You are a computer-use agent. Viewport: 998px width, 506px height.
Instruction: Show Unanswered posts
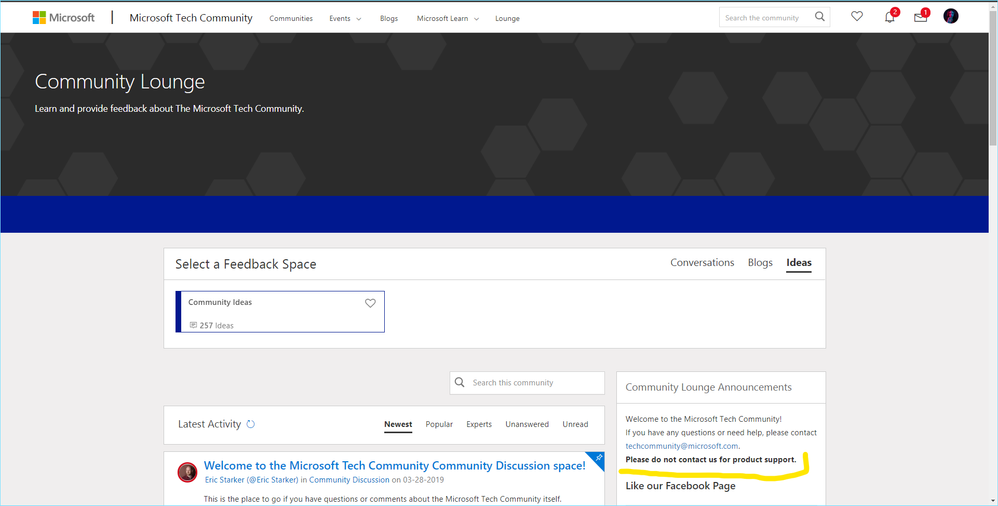(x=527, y=424)
